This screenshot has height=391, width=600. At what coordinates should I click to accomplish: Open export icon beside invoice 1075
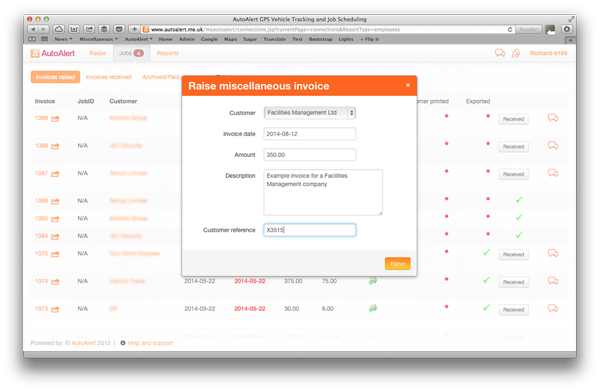point(55,254)
